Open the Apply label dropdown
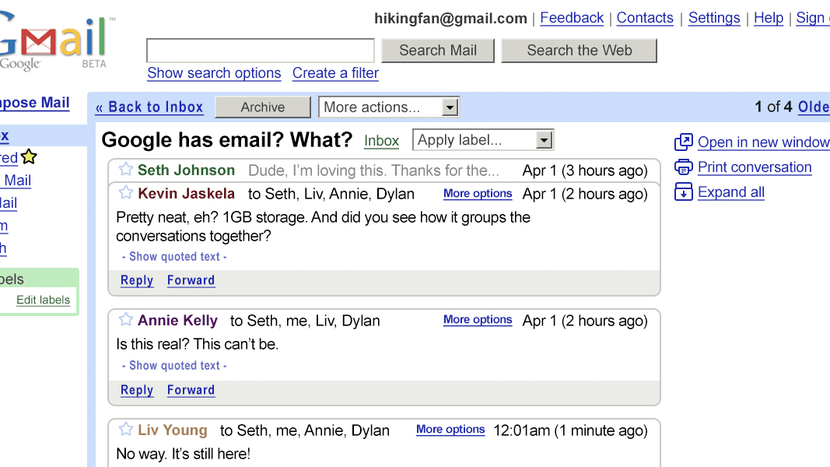This screenshot has height=467, width=830. 483,140
